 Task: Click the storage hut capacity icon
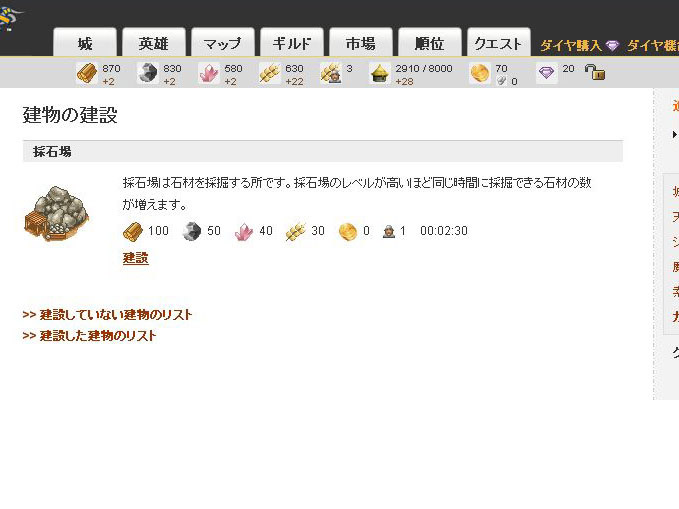click(380, 73)
